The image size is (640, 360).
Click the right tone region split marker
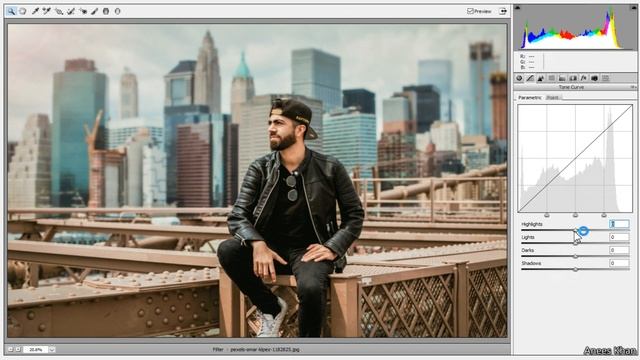click(x=604, y=215)
